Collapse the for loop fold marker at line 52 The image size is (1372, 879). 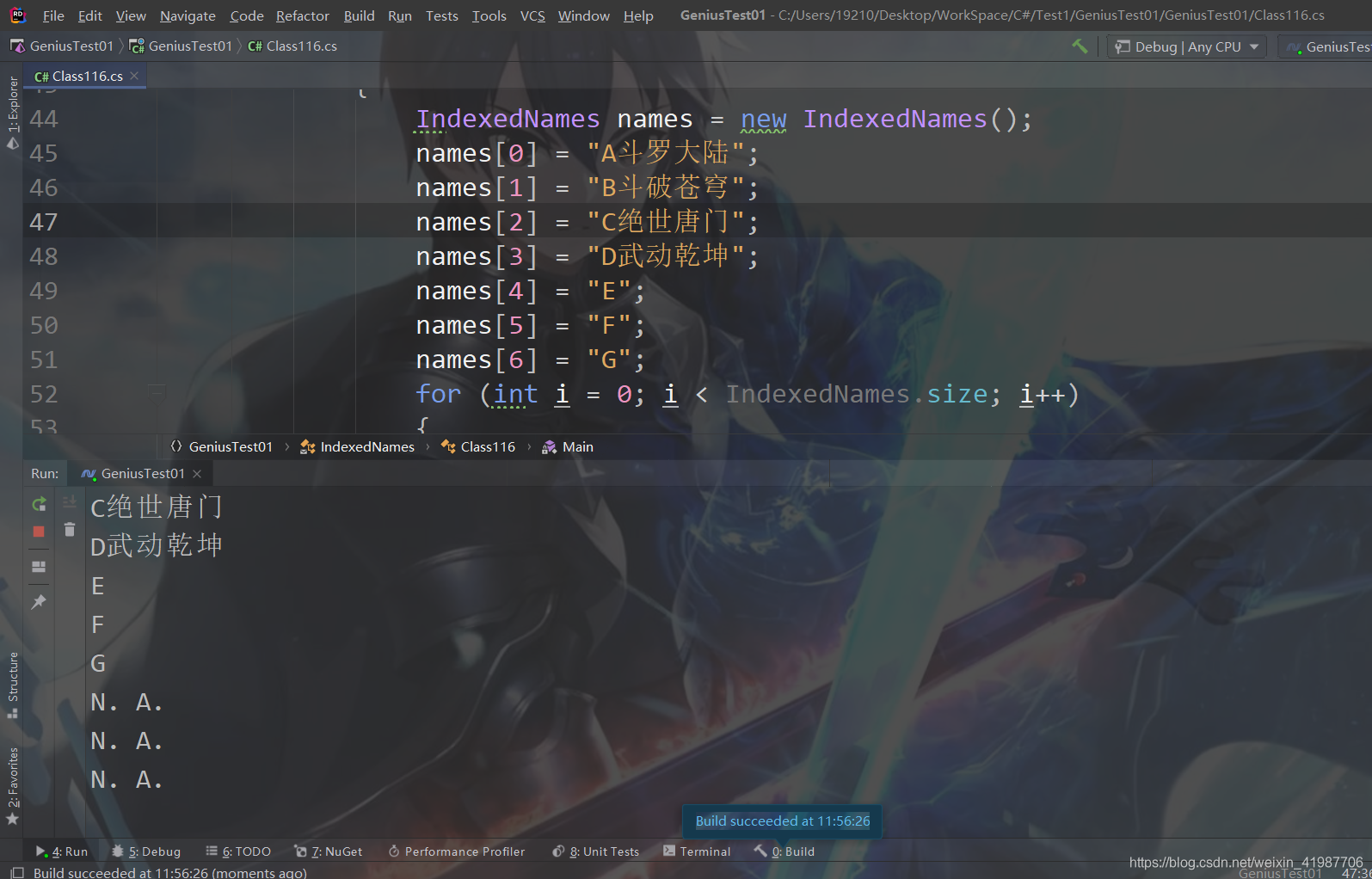click(x=157, y=392)
